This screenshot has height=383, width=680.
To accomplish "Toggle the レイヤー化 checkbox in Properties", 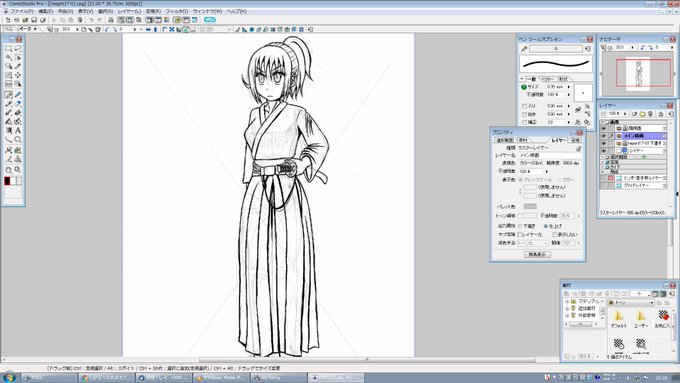I will (x=520, y=234).
